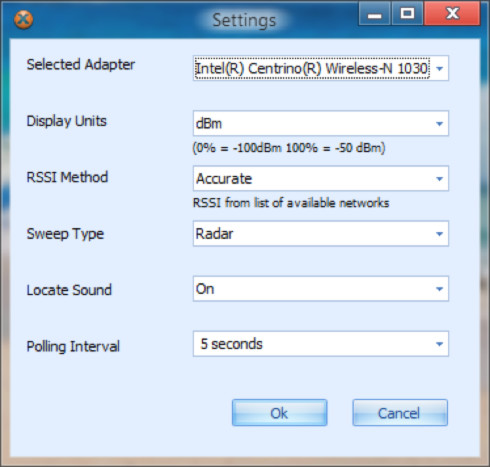Open the RSSI Method dropdown arrow

(439, 179)
